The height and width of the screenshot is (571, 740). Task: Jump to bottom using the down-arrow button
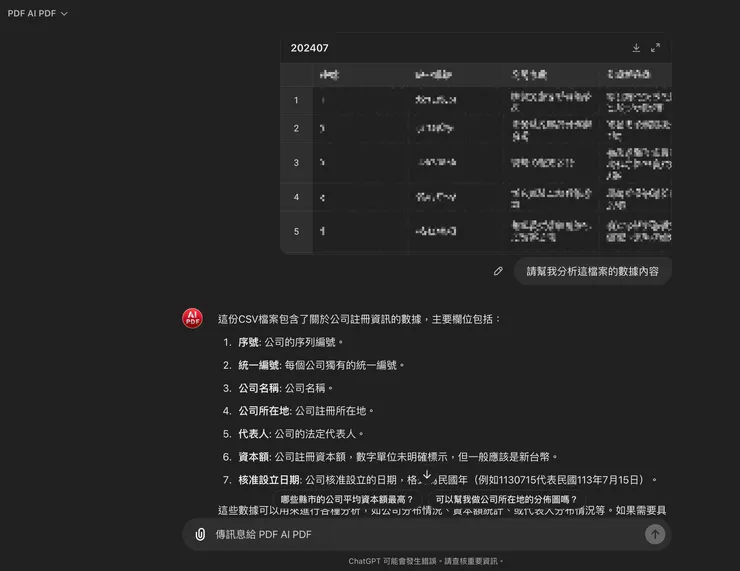(x=427, y=475)
